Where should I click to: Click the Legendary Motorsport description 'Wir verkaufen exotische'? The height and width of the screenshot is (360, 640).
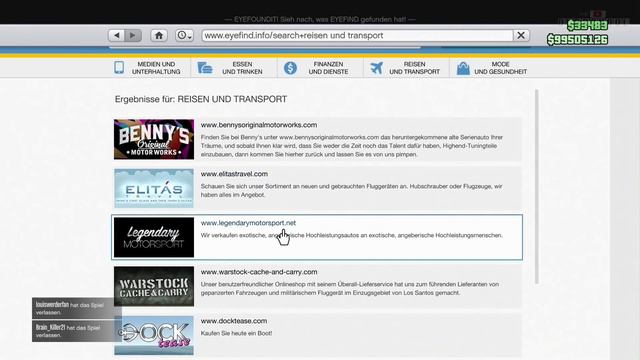[x=351, y=236]
